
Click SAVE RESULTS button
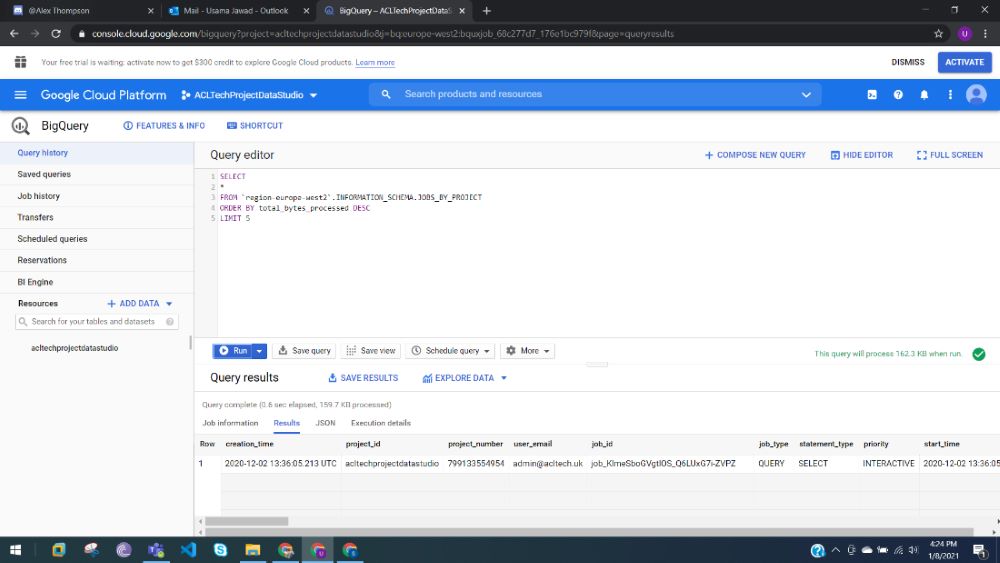(x=363, y=378)
